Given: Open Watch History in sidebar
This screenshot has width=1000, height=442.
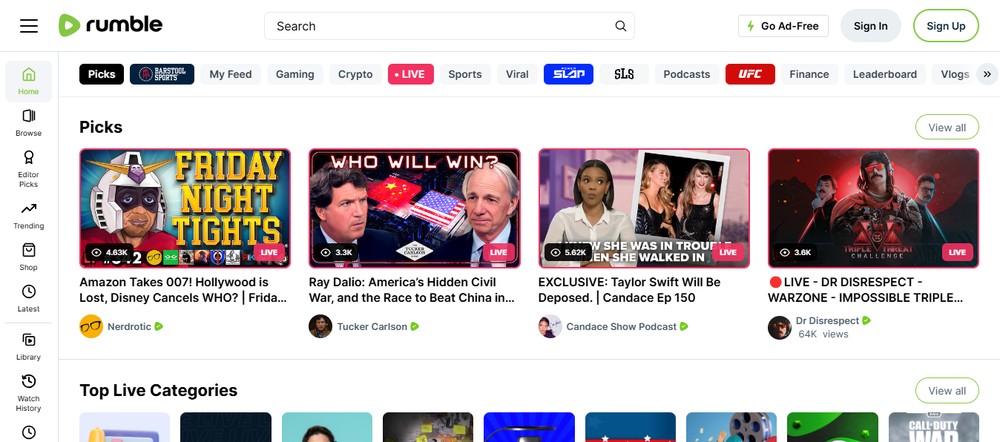Looking at the screenshot, I should 29,392.
